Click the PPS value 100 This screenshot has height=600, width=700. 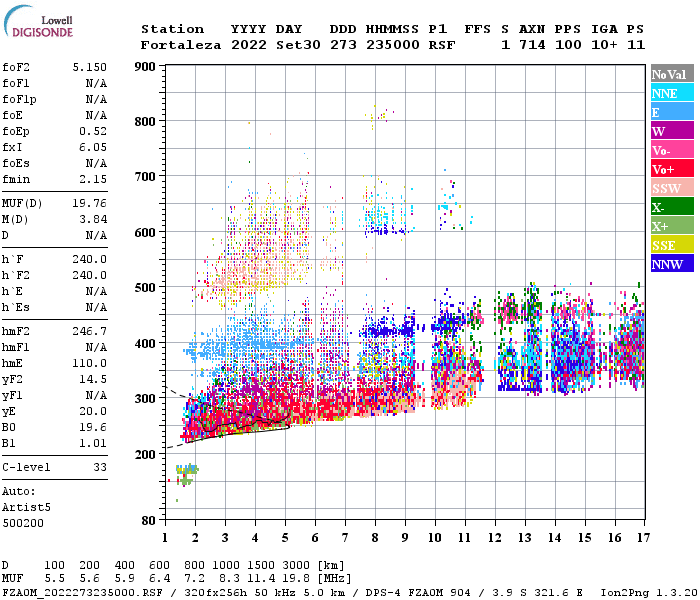click(568, 45)
